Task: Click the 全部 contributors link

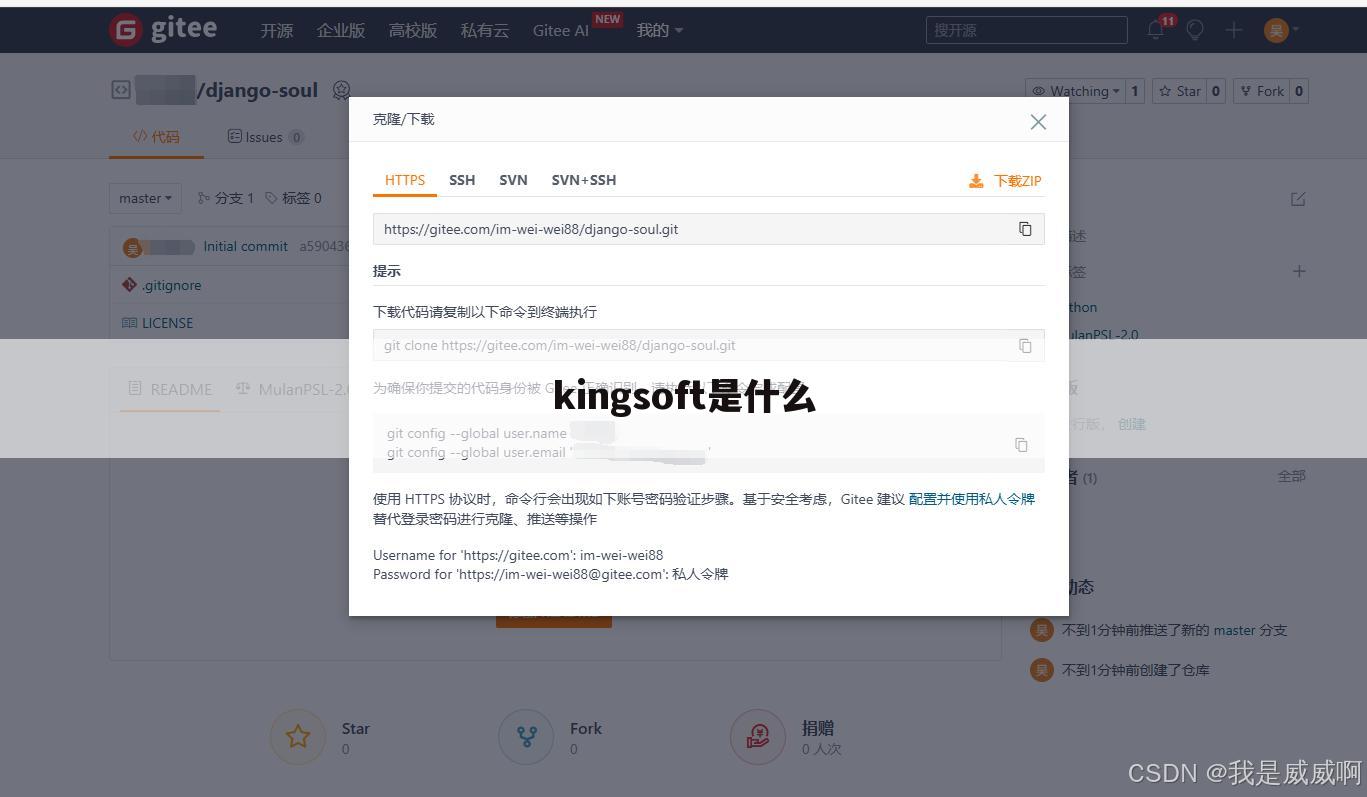Action: tap(1291, 476)
